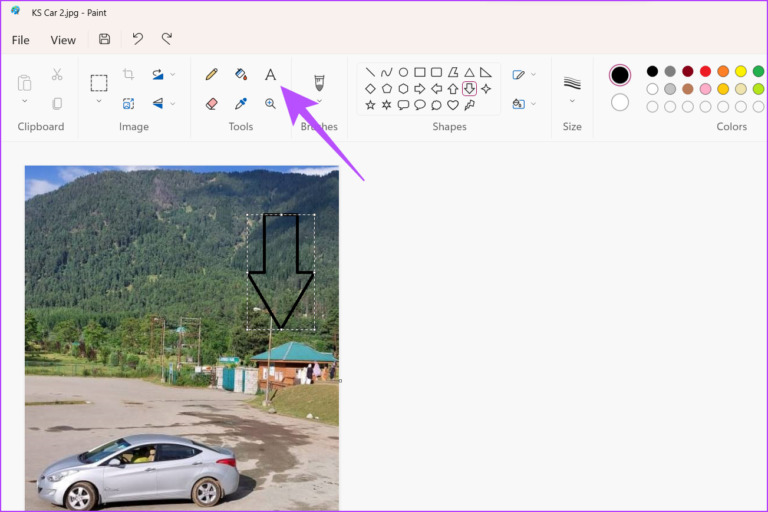Undo the last action
768x512 pixels.
[x=138, y=39]
